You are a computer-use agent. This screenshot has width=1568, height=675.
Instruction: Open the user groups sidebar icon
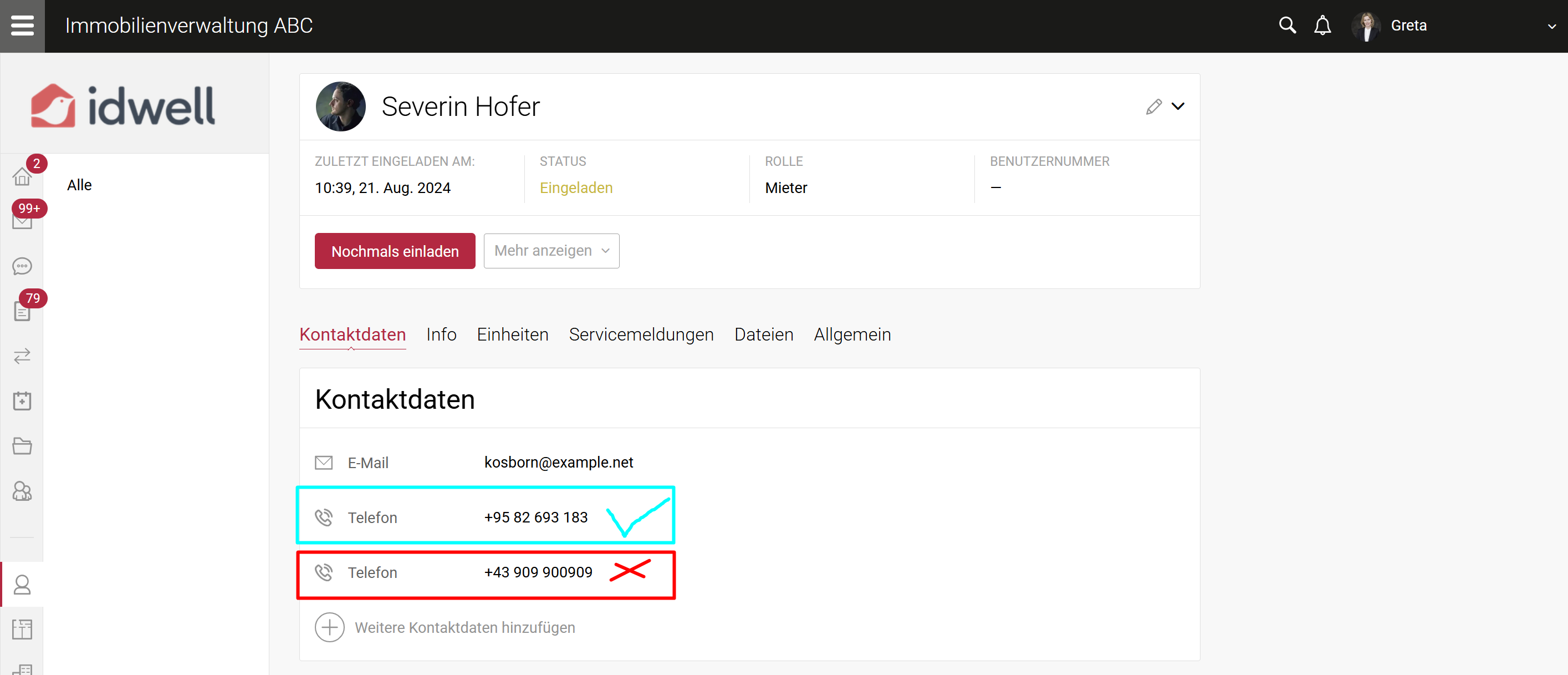[x=23, y=491]
